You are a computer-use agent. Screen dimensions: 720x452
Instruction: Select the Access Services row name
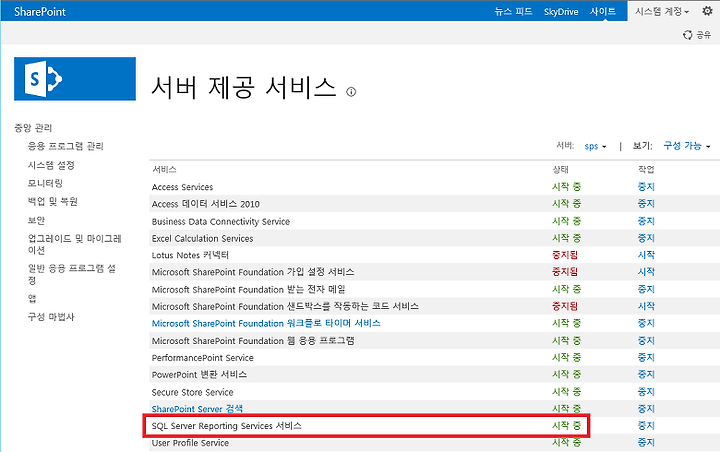182,187
